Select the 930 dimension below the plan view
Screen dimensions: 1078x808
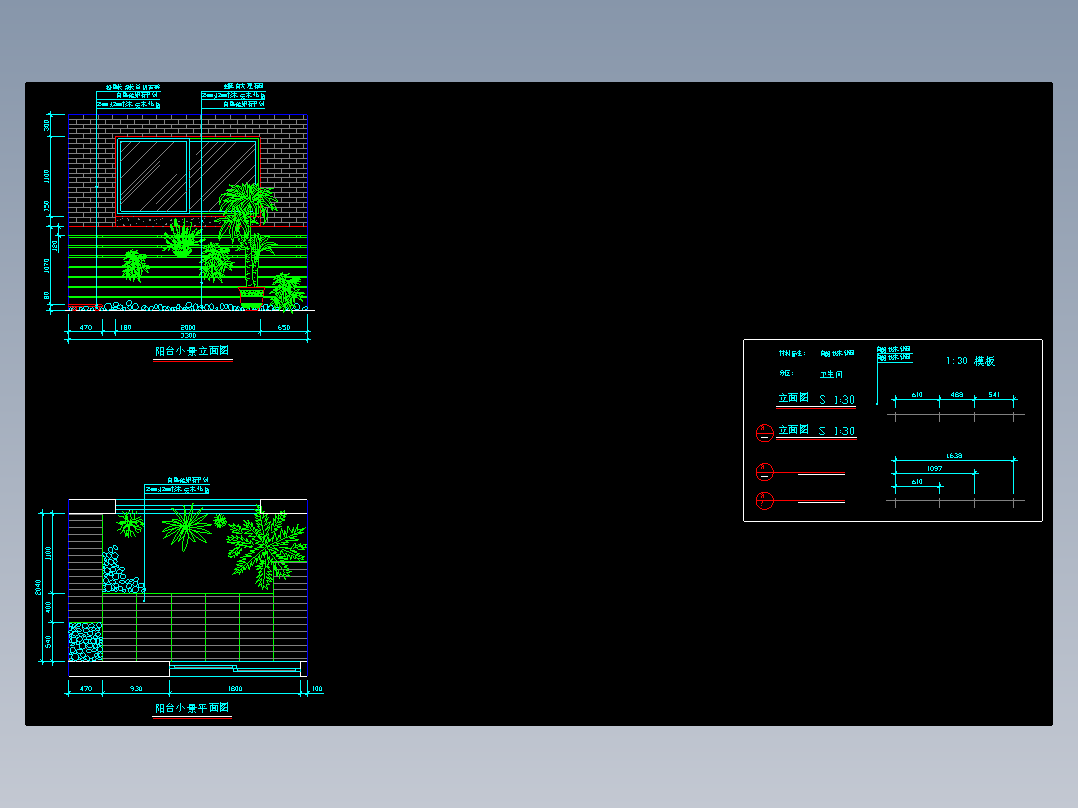(x=136, y=688)
